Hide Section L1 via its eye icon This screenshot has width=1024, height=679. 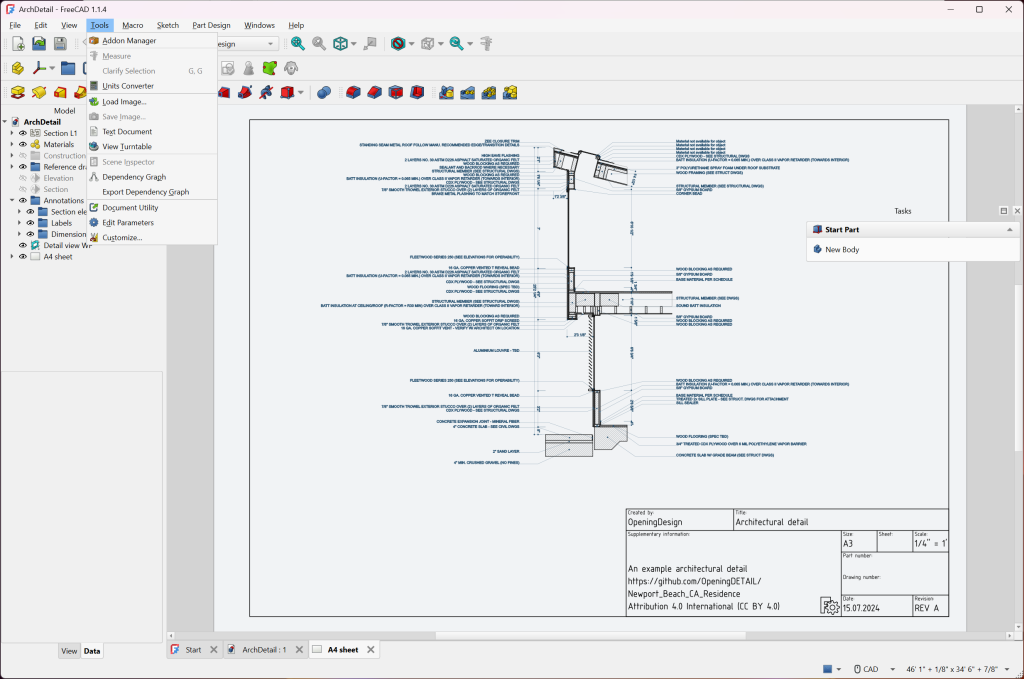[23, 133]
